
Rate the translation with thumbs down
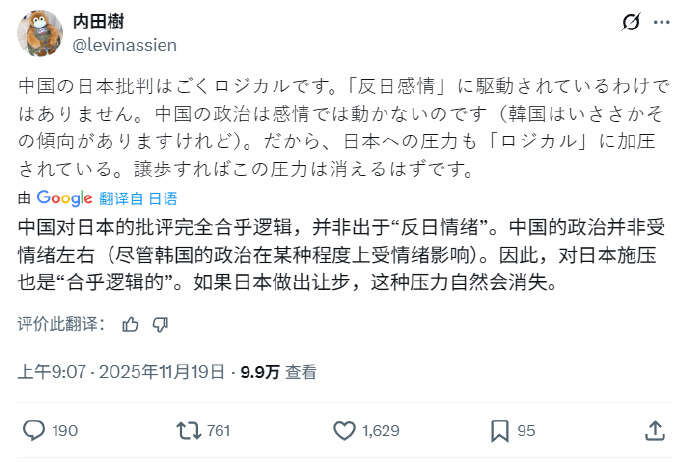click(x=160, y=324)
